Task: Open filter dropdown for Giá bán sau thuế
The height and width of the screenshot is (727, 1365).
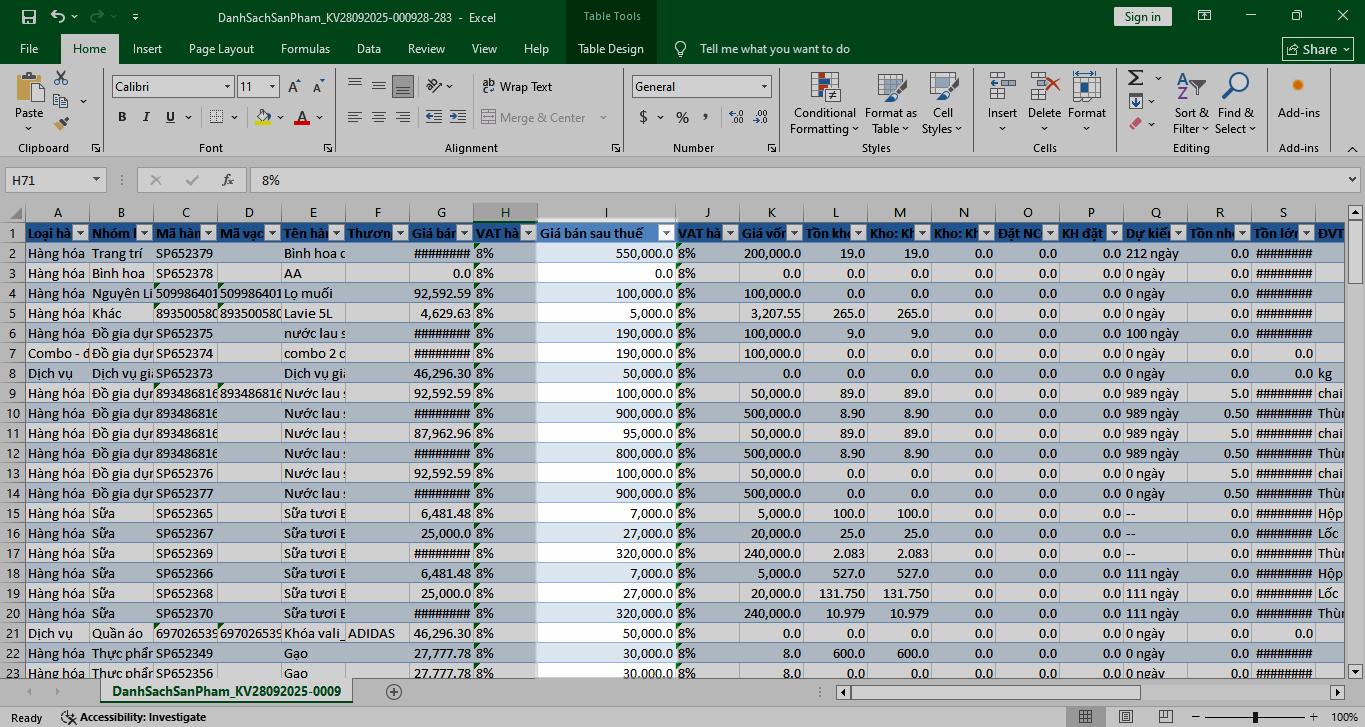Action: (x=666, y=233)
